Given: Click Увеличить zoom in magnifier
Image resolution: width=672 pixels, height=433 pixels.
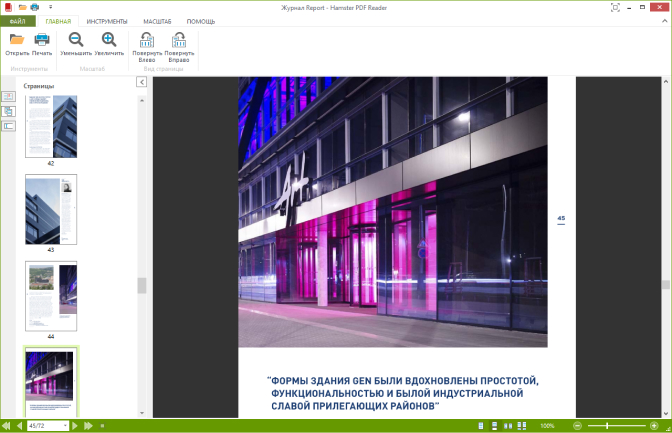Looking at the screenshot, I should [x=109, y=40].
